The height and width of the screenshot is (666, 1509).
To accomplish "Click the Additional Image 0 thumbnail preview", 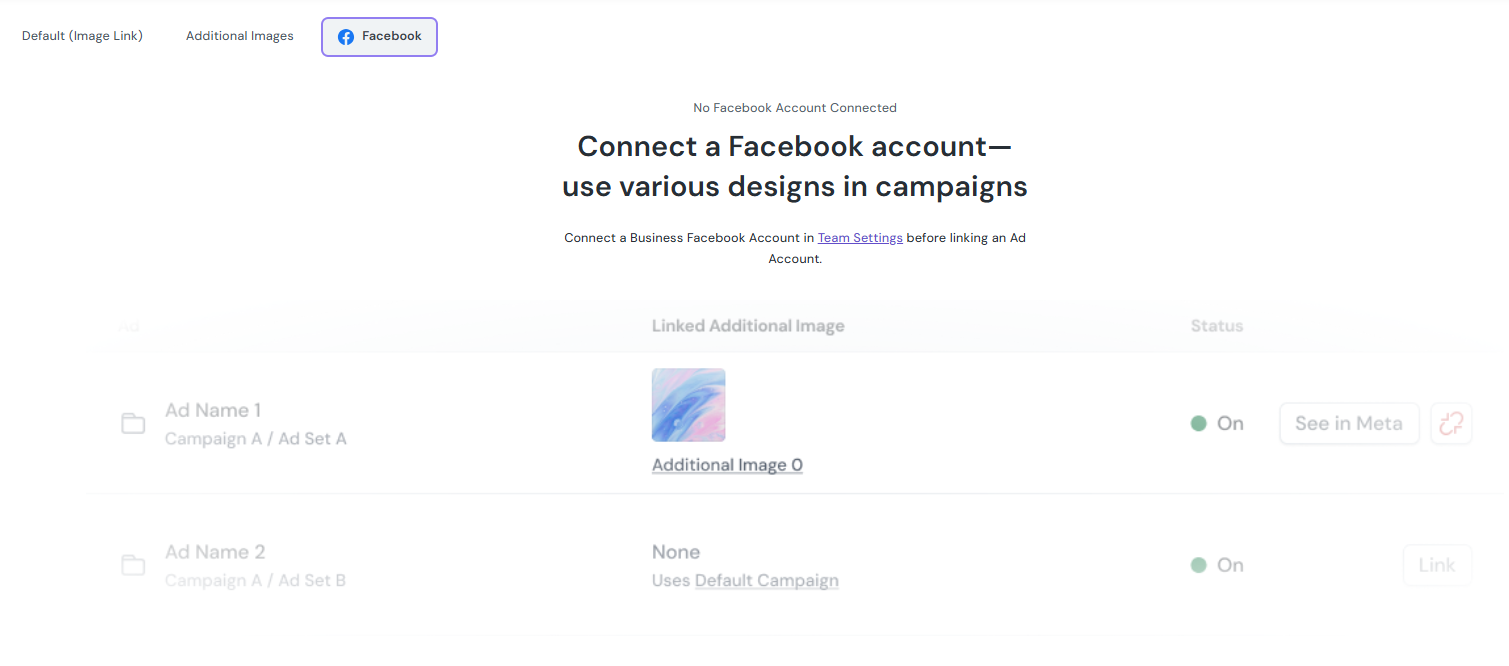I will pyautogui.click(x=689, y=405).
